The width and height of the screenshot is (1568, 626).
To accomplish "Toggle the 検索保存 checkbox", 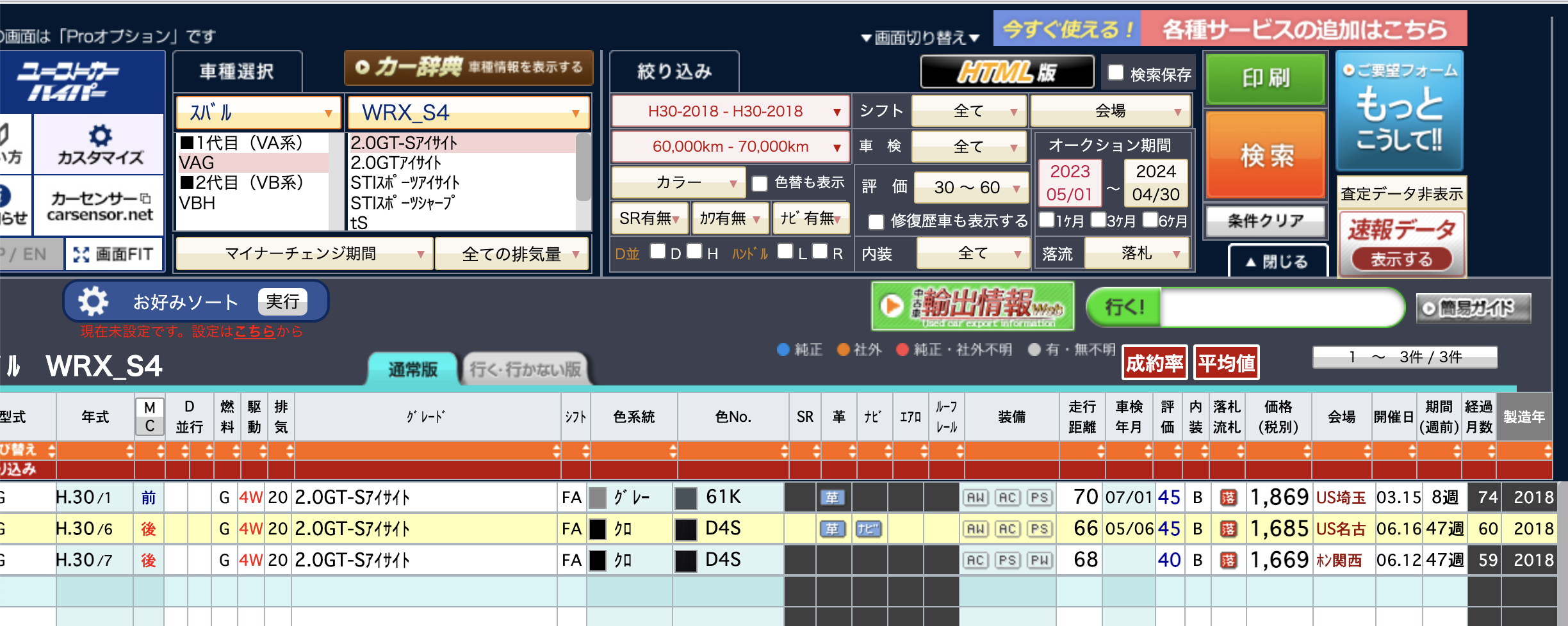I will pyautogui.click(x=1116, y=73).
